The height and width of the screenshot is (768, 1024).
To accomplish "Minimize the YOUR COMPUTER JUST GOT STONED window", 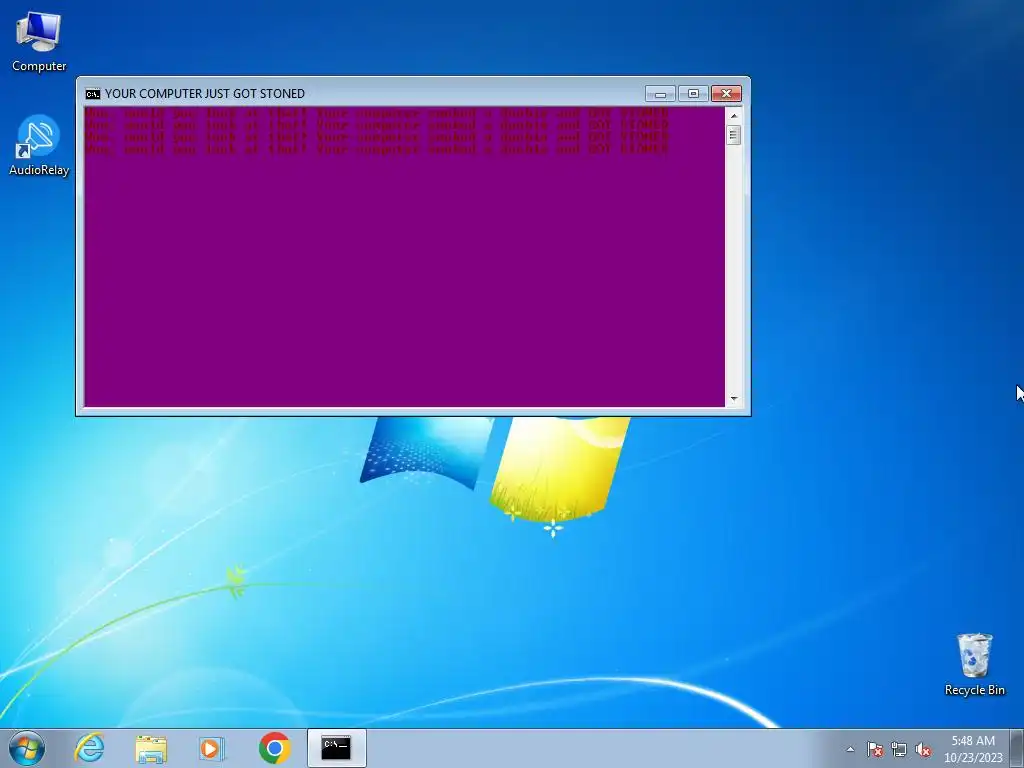I will (x=660, y=94).
